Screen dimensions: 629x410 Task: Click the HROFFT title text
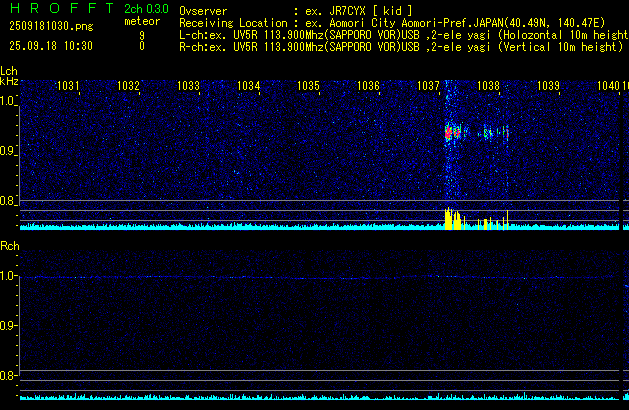pyautogui.click(x=58, y=9)
